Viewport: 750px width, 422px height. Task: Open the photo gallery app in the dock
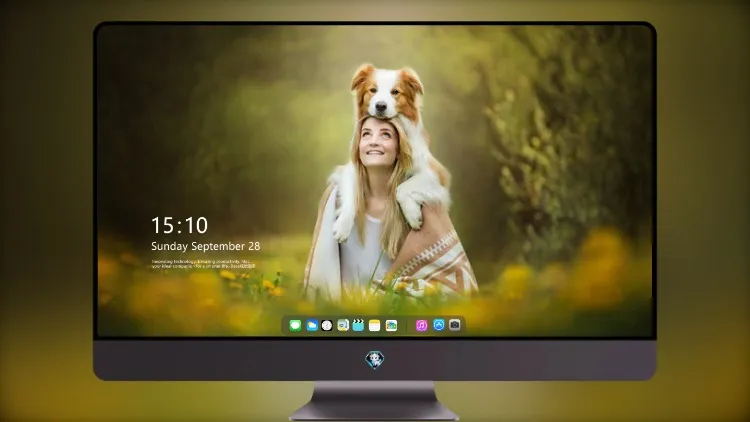click(x=391, y=325)
